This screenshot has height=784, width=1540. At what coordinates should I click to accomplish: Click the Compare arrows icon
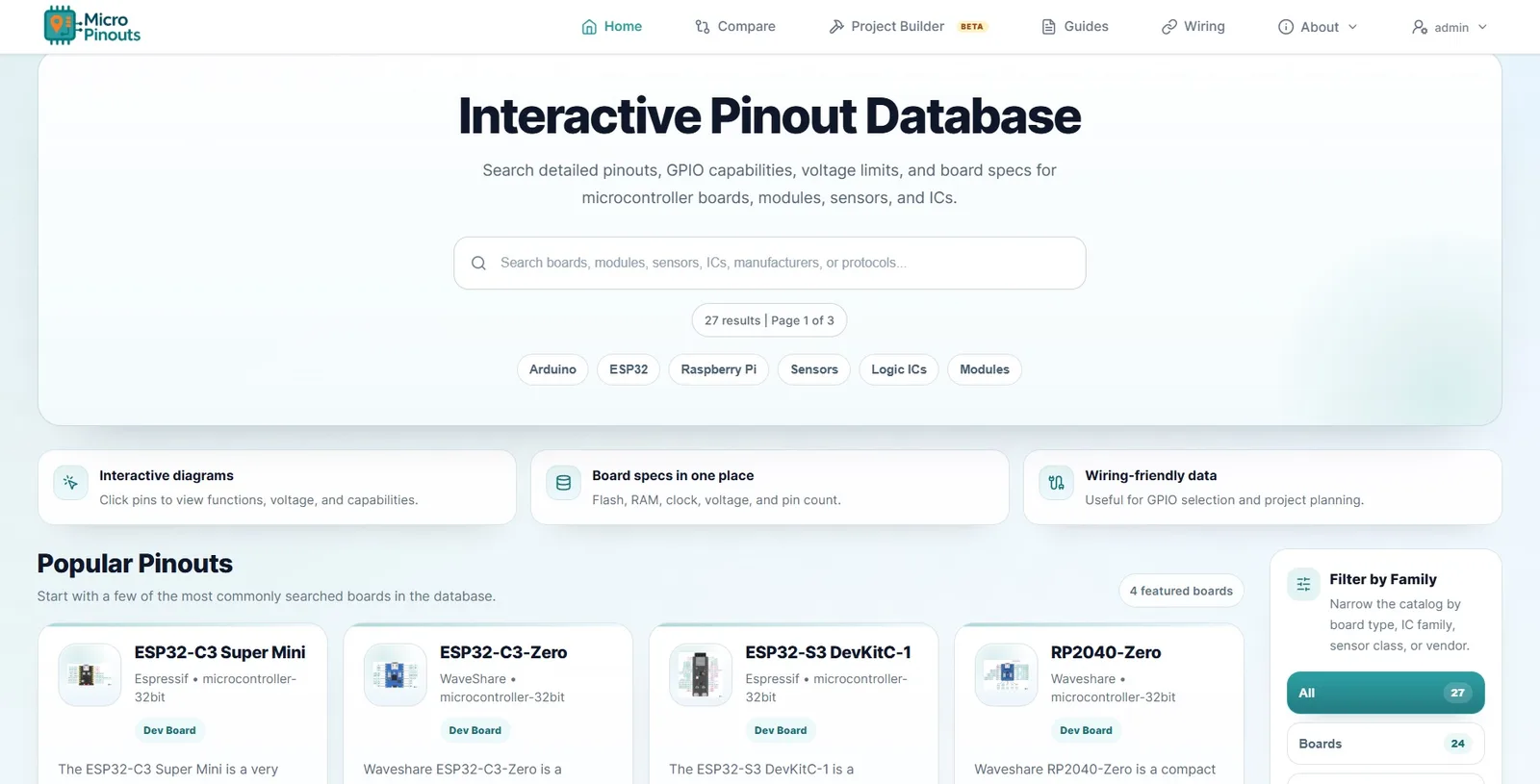pyautogui.click(x=703, y=27)
